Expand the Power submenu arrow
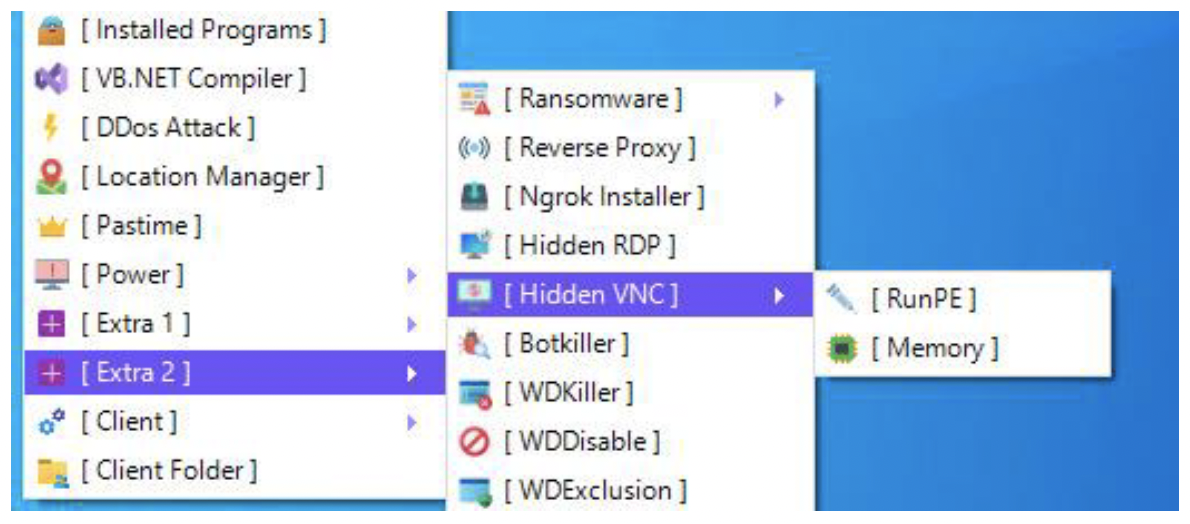Screen dimensions: 1190x524 tap(412, 276)
